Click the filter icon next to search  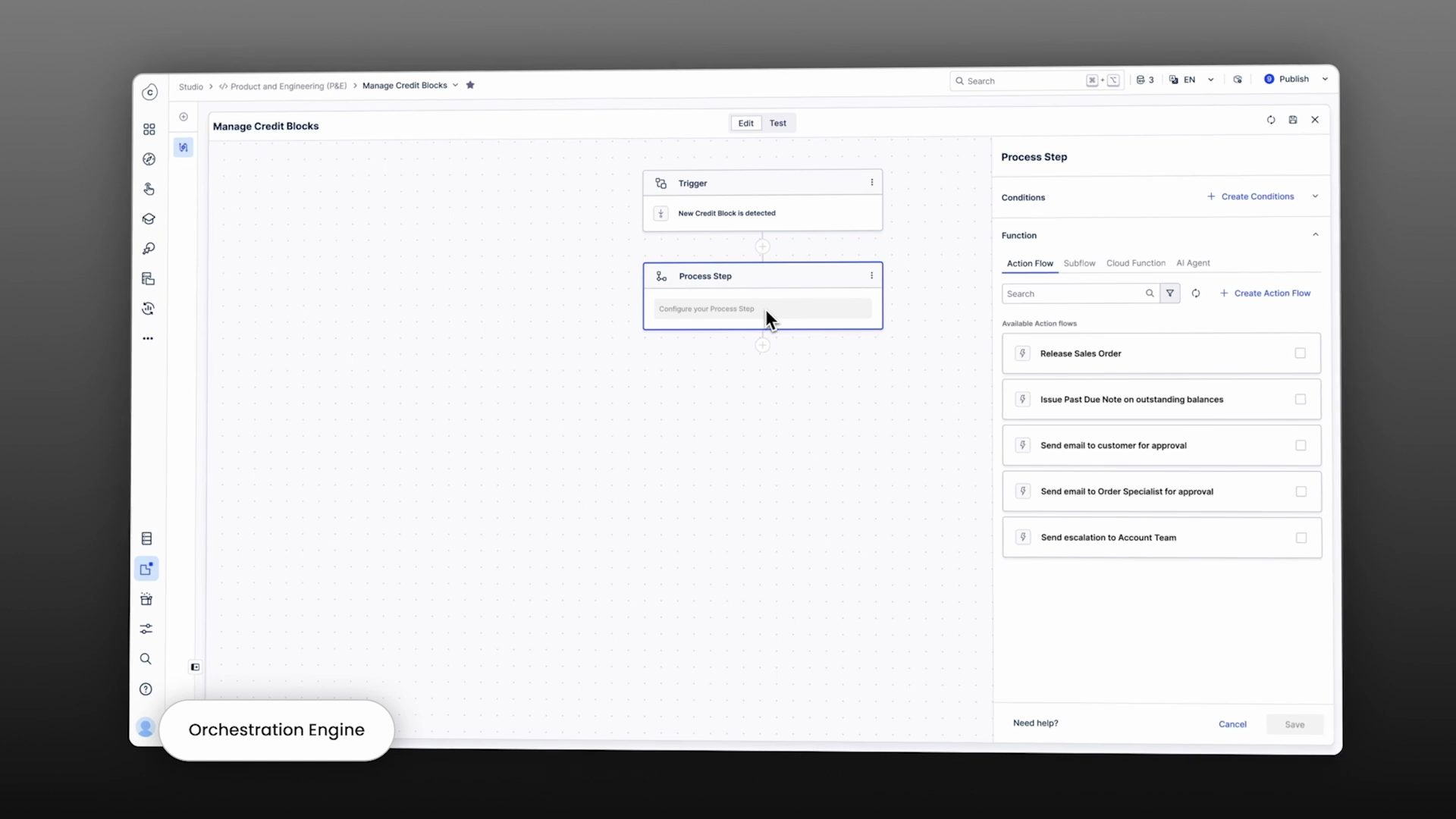tap(1170, 293)
